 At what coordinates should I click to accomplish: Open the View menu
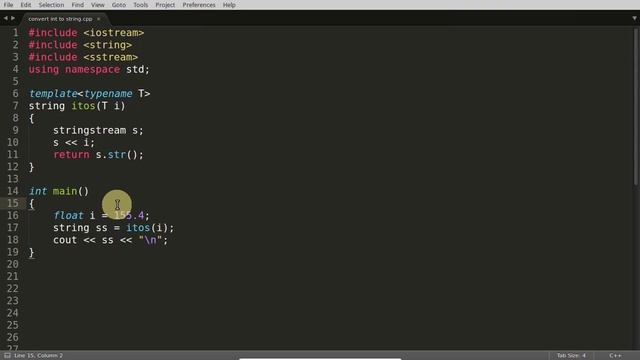(98, 5)
